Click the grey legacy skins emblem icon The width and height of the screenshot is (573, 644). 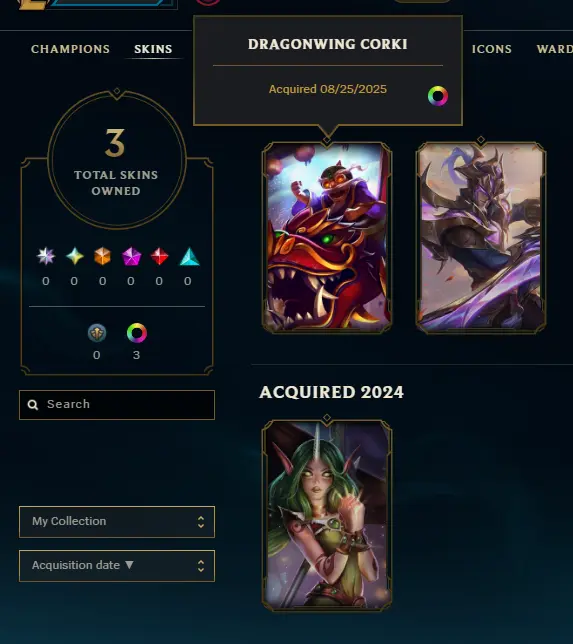coord(97,333)
